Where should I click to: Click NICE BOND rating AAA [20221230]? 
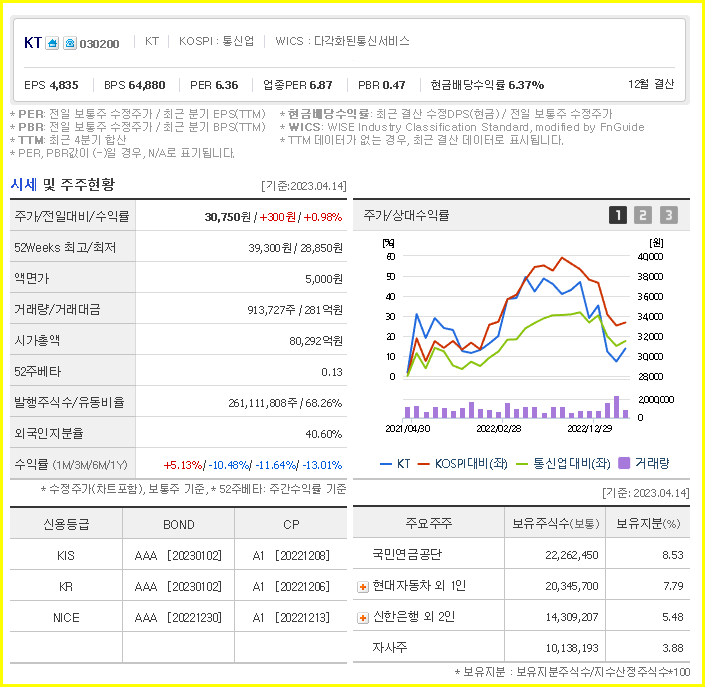[x=178, y=618]
